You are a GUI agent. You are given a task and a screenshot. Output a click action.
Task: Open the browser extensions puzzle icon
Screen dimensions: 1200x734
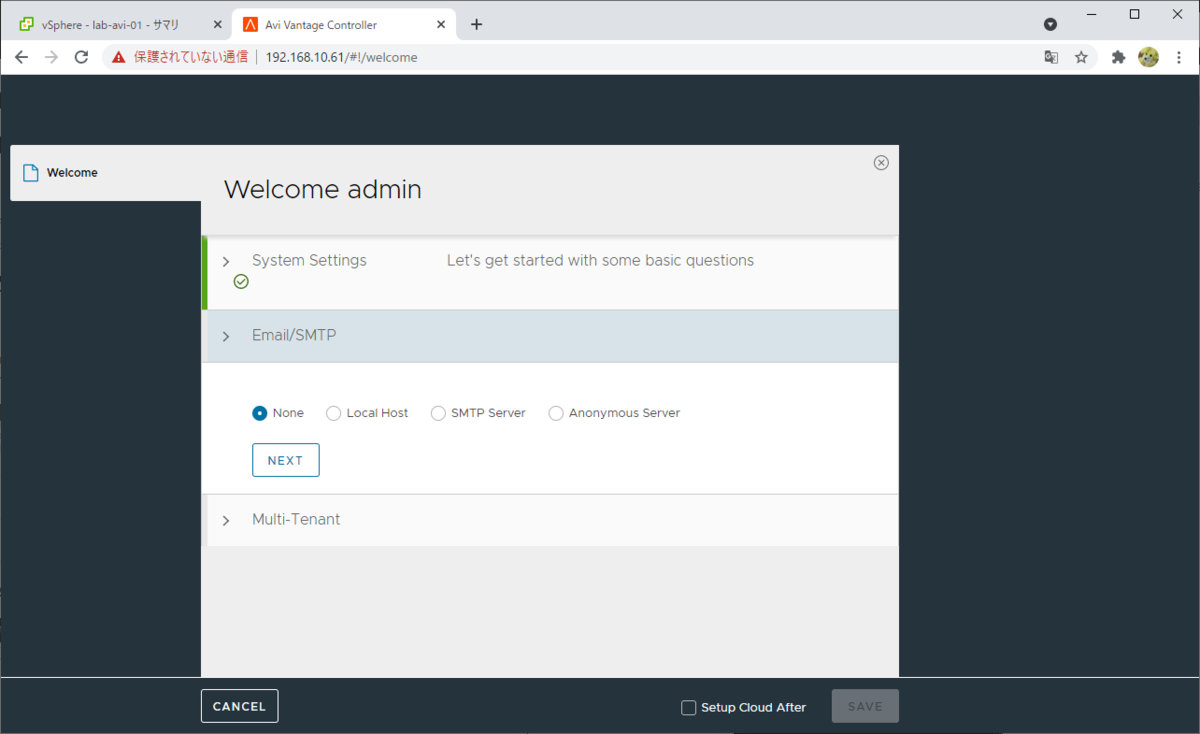1119,57
